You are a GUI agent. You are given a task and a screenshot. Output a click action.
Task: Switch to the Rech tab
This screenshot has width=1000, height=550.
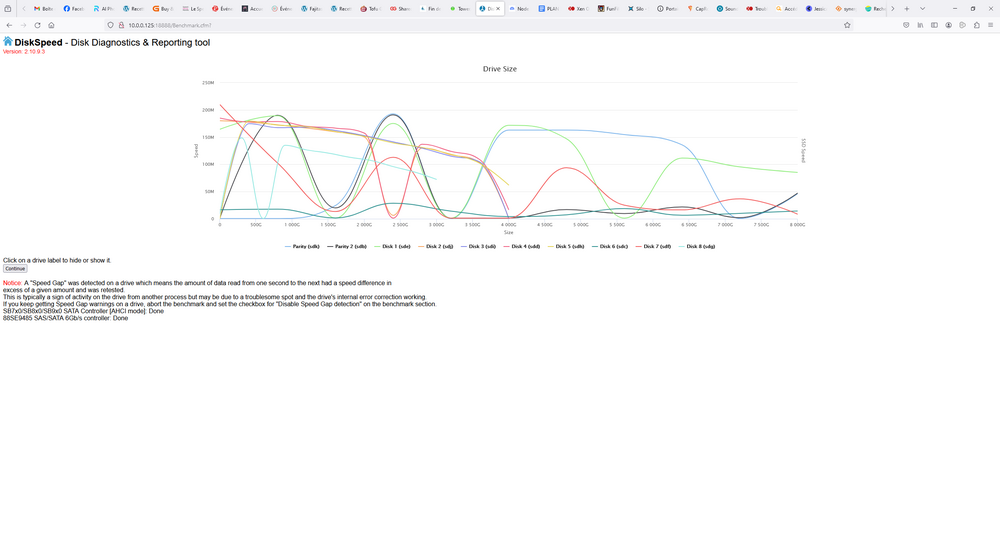click(x=876, y=9)
